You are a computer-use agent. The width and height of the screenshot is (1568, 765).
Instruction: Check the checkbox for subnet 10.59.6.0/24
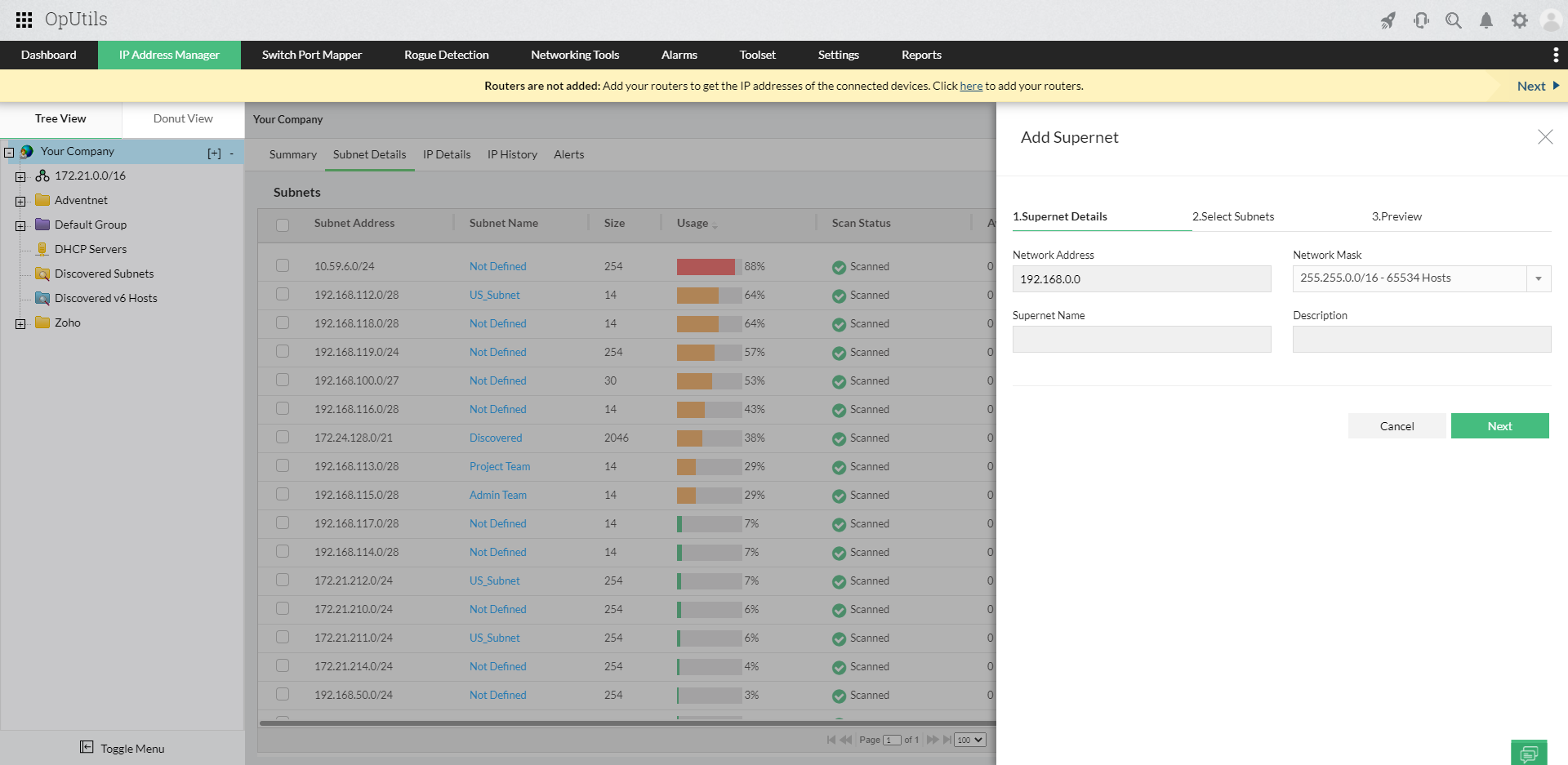(283, 265)
